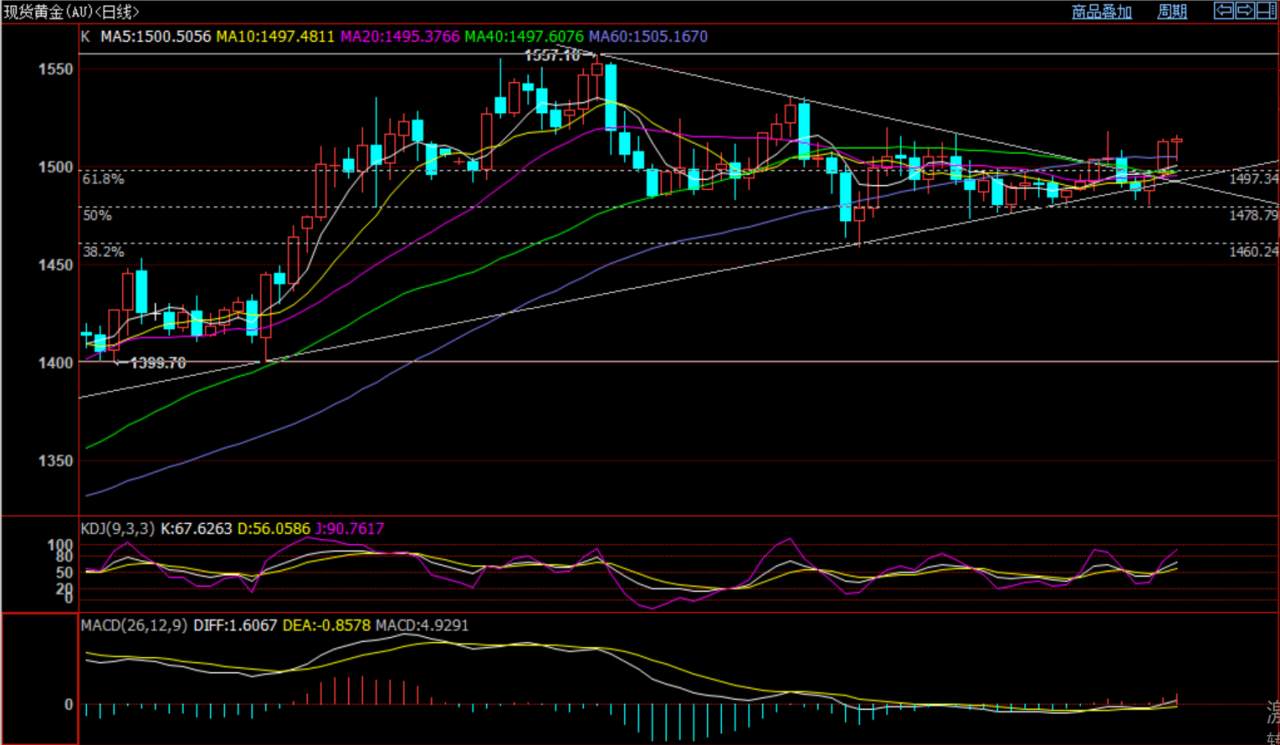Click the 1478.79 price level label
Viewport: 1280px width, 745px height.
tap(1254, 215)
